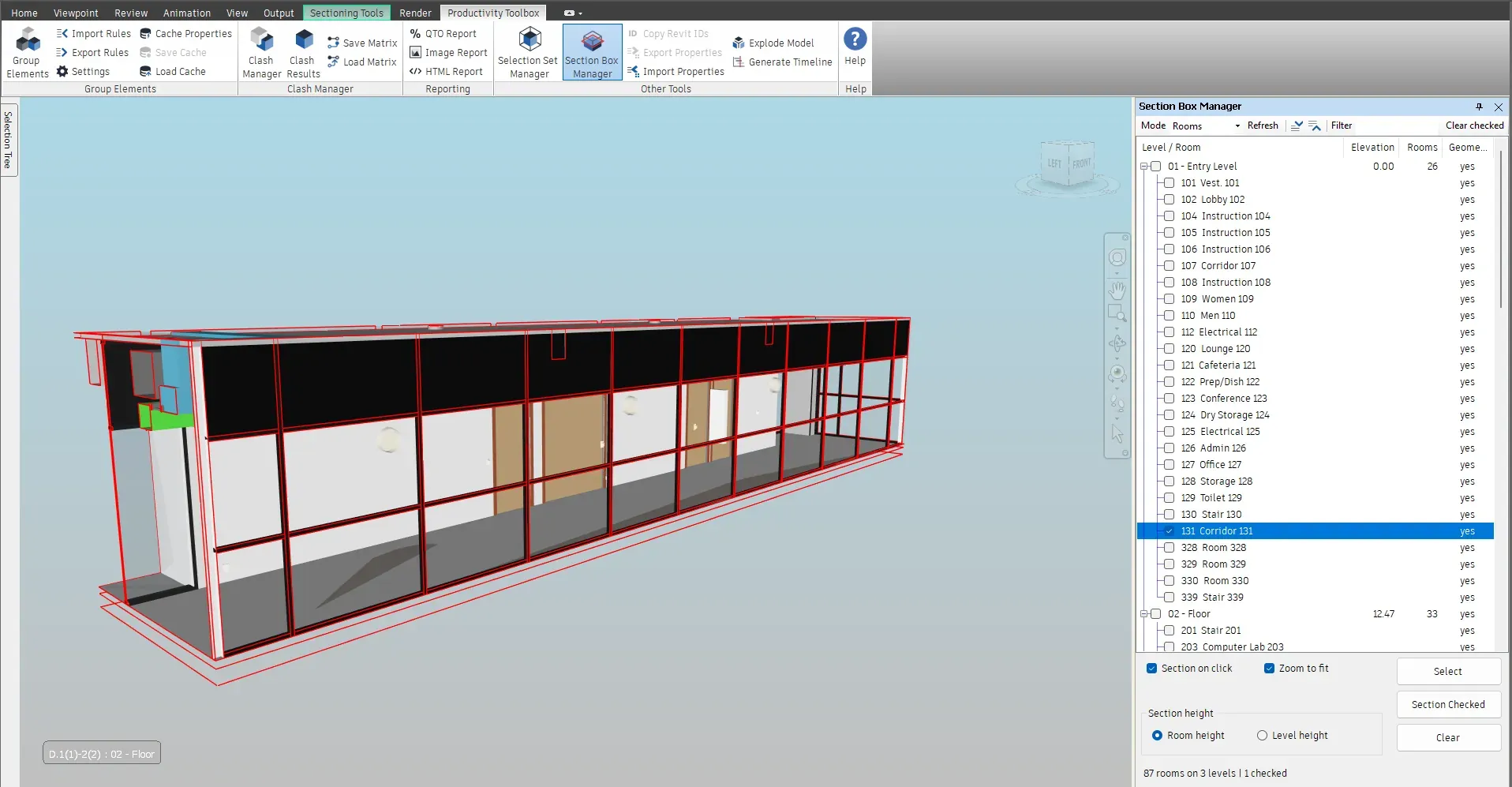
Task: Open the Clash Manager
Action: [261, 52]
